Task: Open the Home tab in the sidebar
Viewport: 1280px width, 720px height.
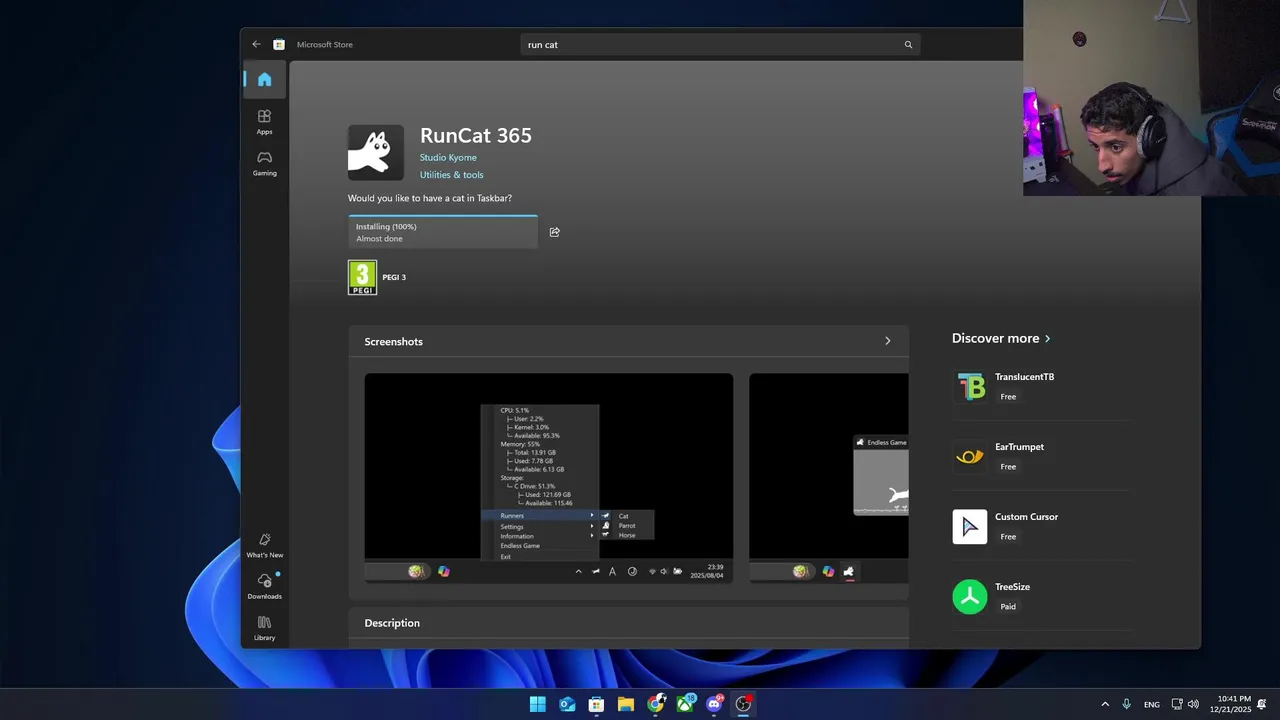Action: (x=264, y=79)
